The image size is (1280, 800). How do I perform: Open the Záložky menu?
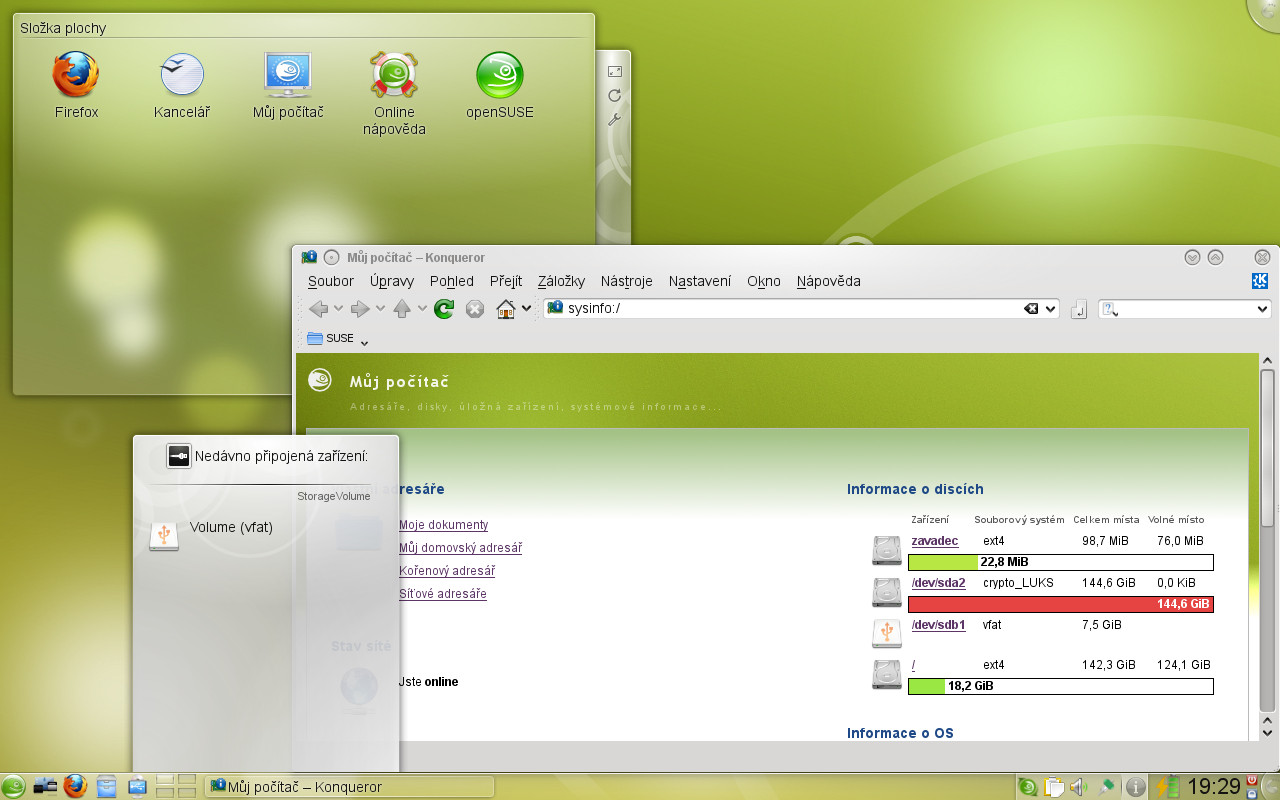pyautogui.click(x=561, y=281)
